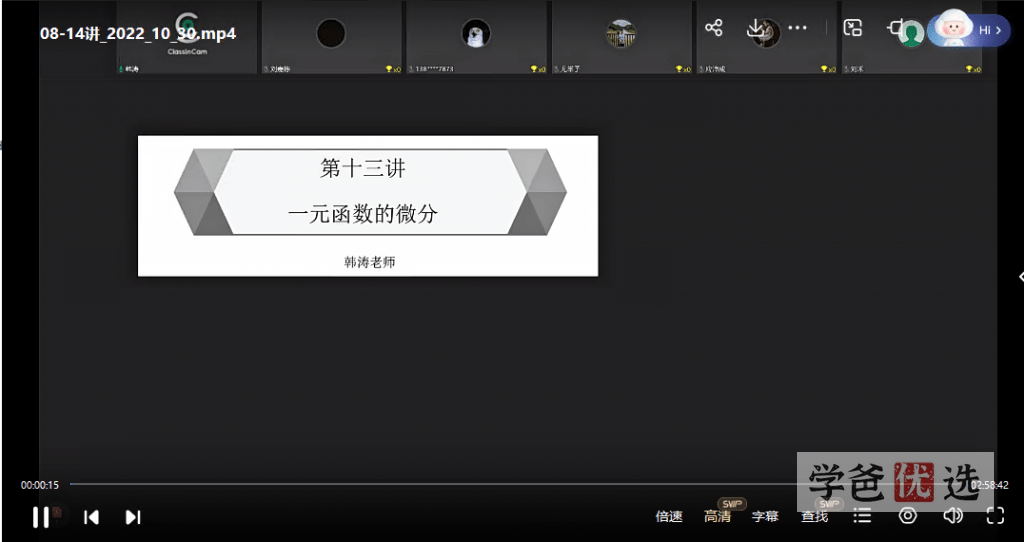The width and height of the screenshot is (1024, 542).
Task: Expand the side panel arrow at right edge
Action: (1020, 276)
